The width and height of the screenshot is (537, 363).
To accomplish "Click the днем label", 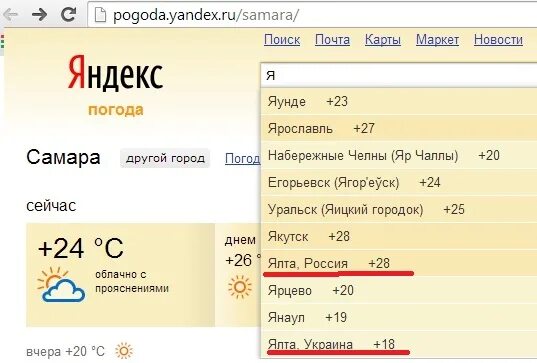I will tap(240, 240).
